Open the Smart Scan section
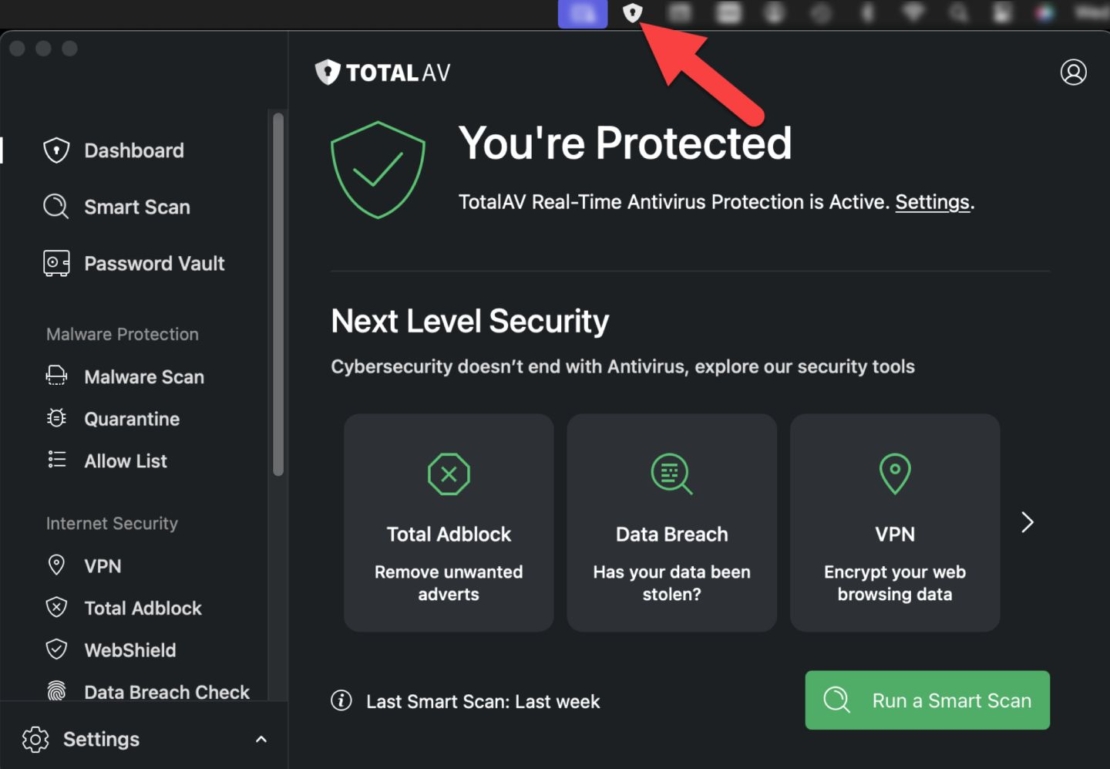 (x=136, y=207)
